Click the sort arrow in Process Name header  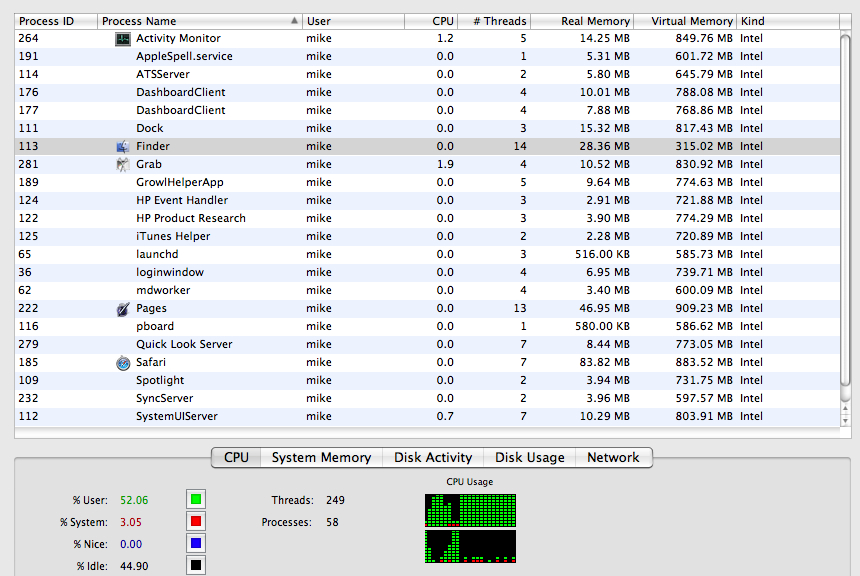(294, 21)
